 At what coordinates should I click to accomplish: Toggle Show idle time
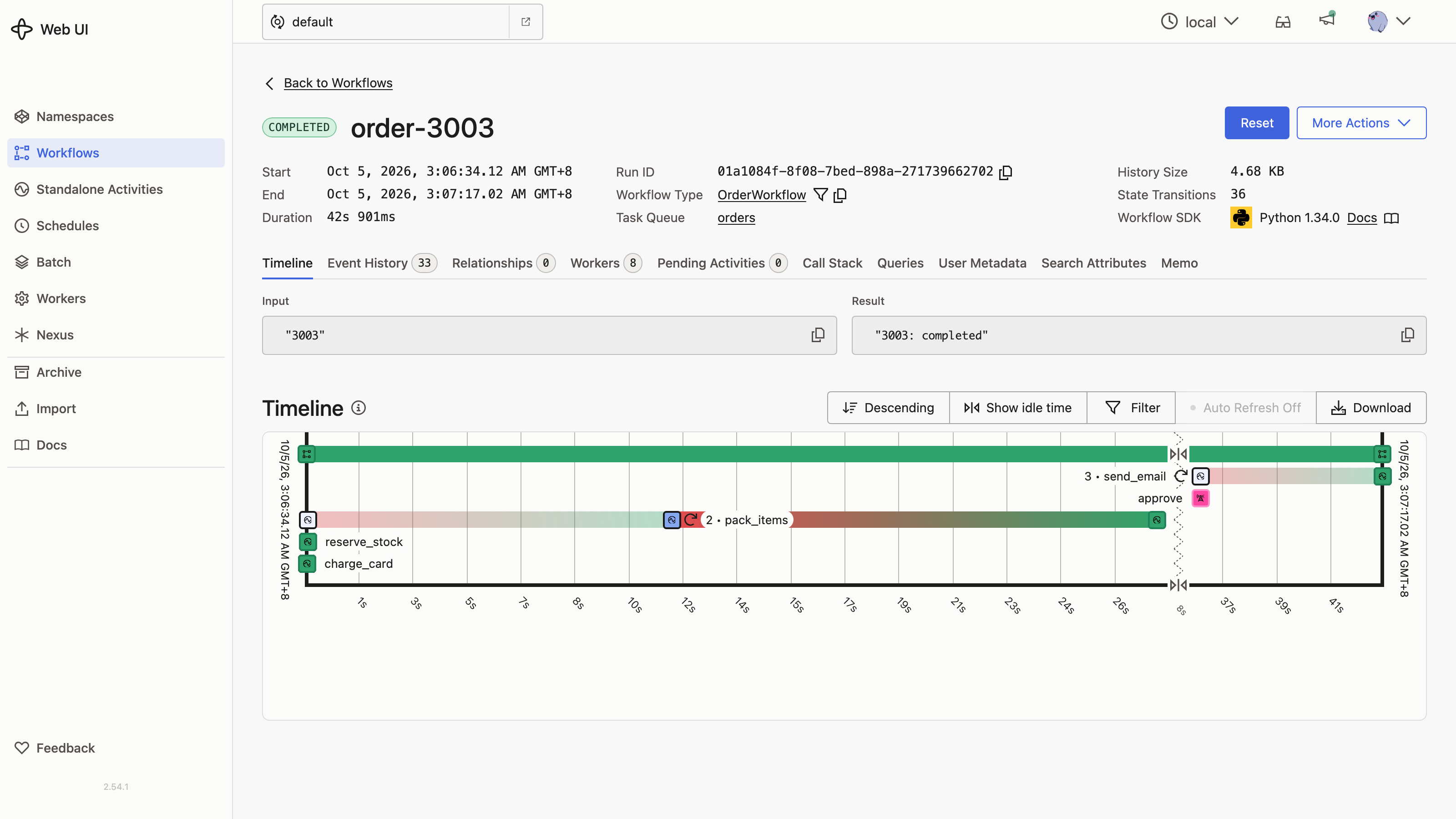[1018, 408]
